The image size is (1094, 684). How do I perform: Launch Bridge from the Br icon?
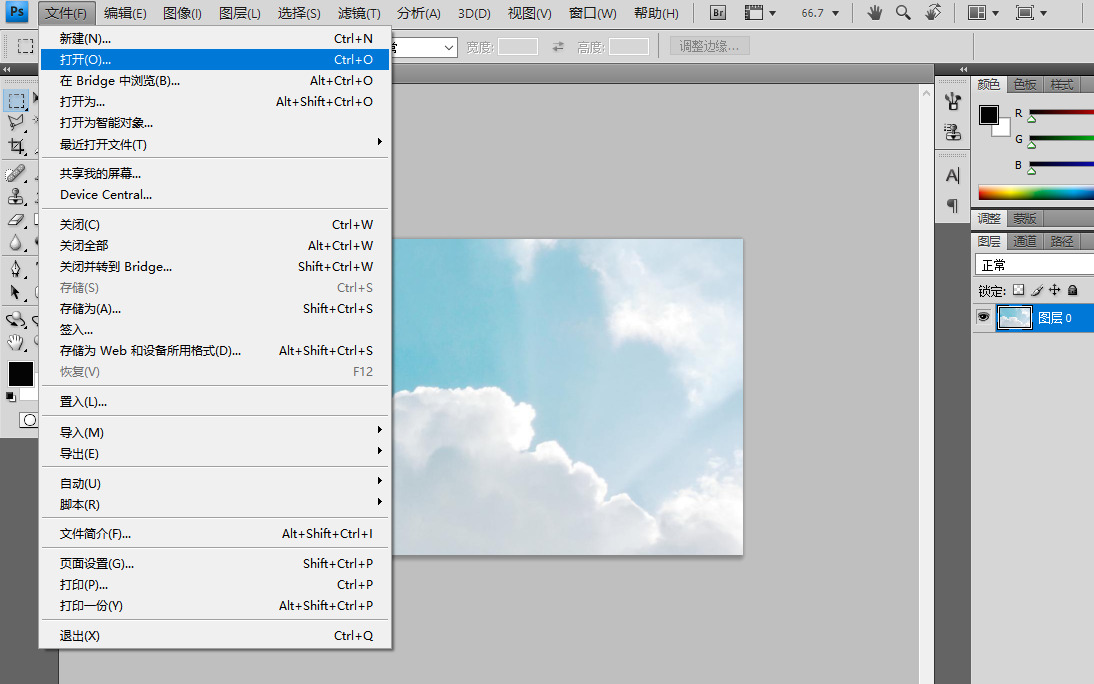pos(718,13)
